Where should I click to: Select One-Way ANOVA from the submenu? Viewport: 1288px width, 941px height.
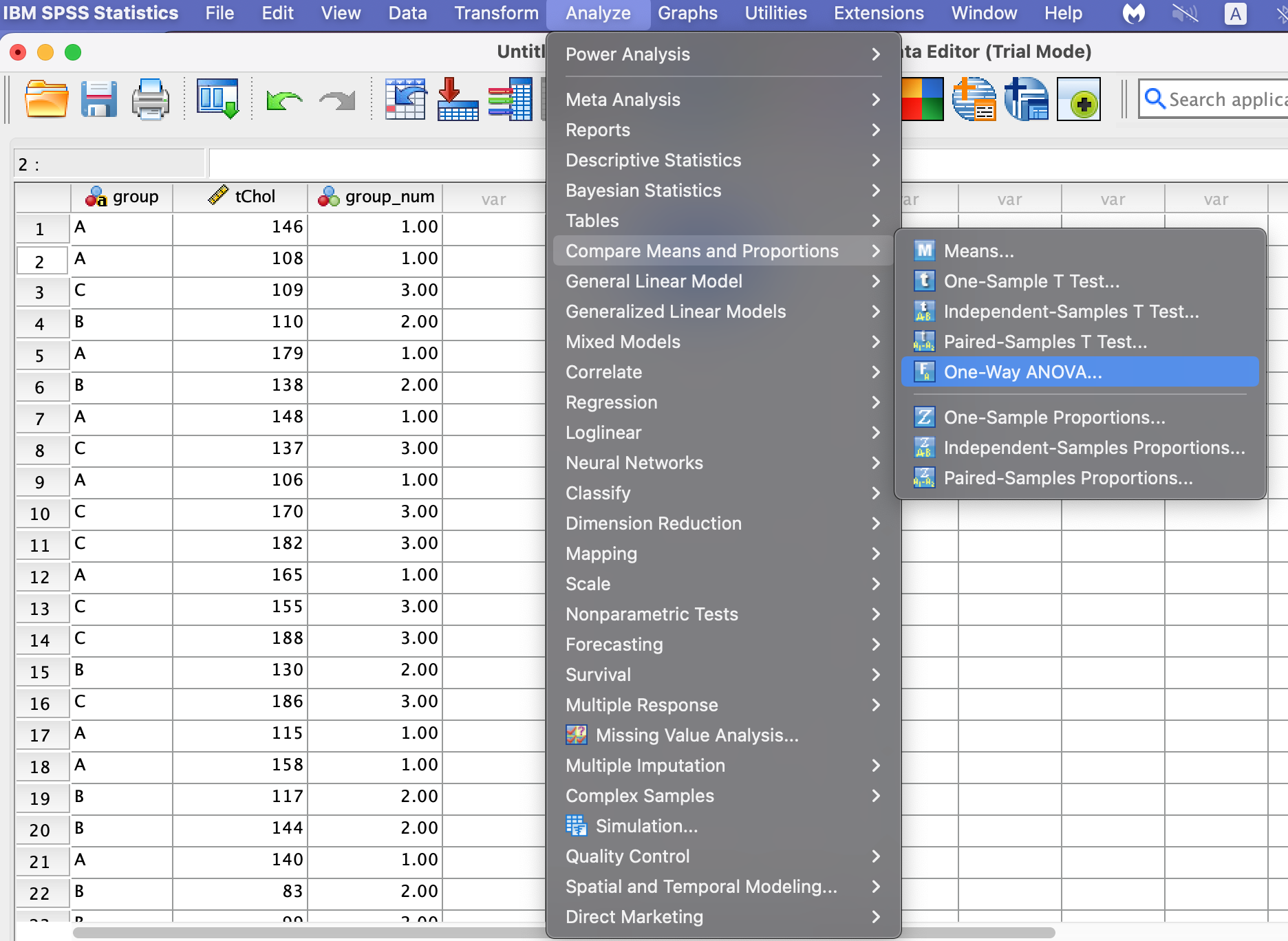tap(1022, 372)
